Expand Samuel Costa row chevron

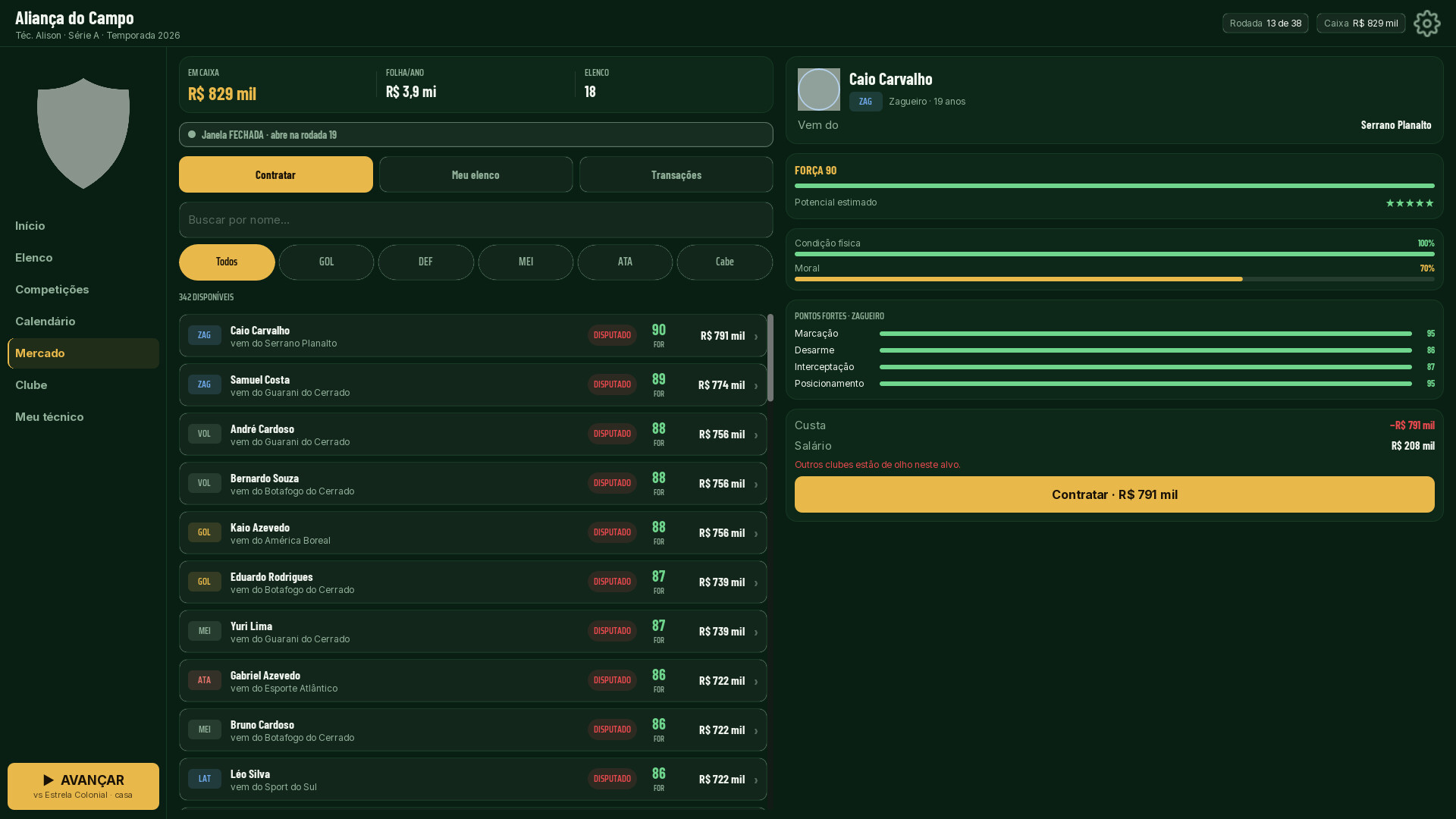point(756,385)
